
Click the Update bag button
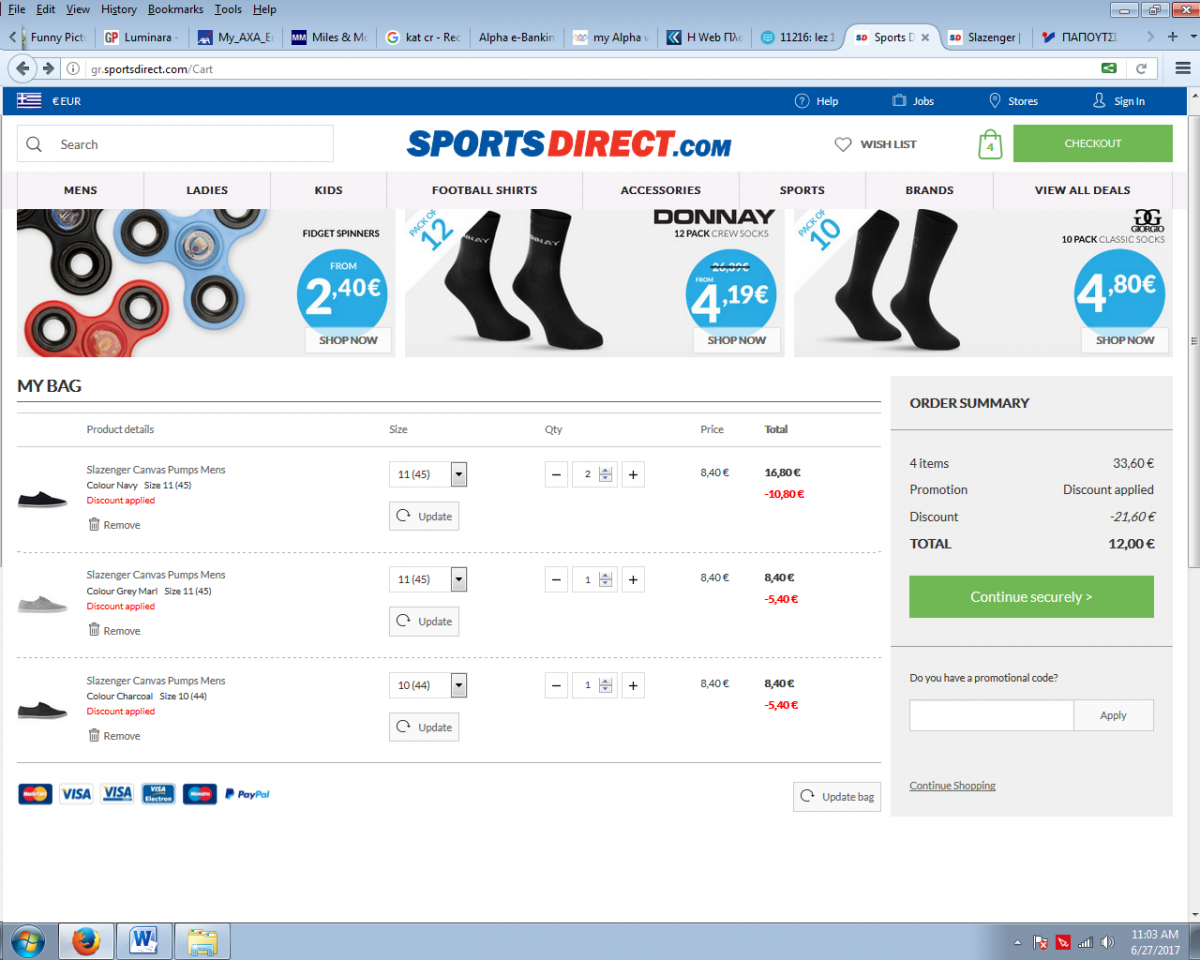tap(837, 797)
